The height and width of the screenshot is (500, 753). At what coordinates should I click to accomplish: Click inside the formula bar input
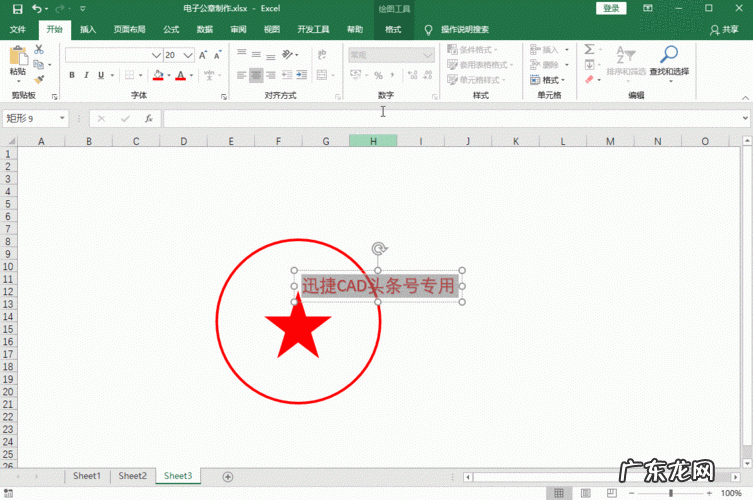[x=450, y=118]
